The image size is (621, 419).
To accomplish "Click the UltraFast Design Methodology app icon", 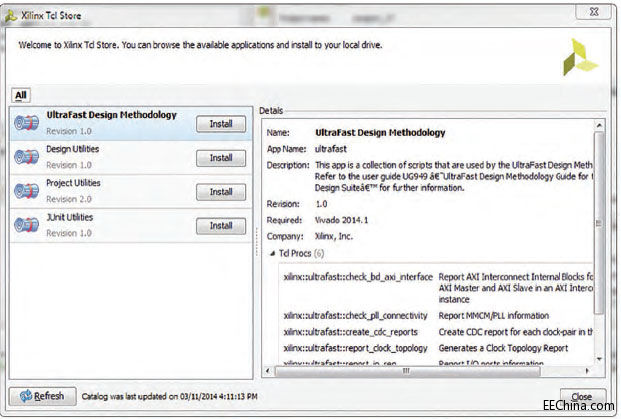I will [x=26, y=123].
